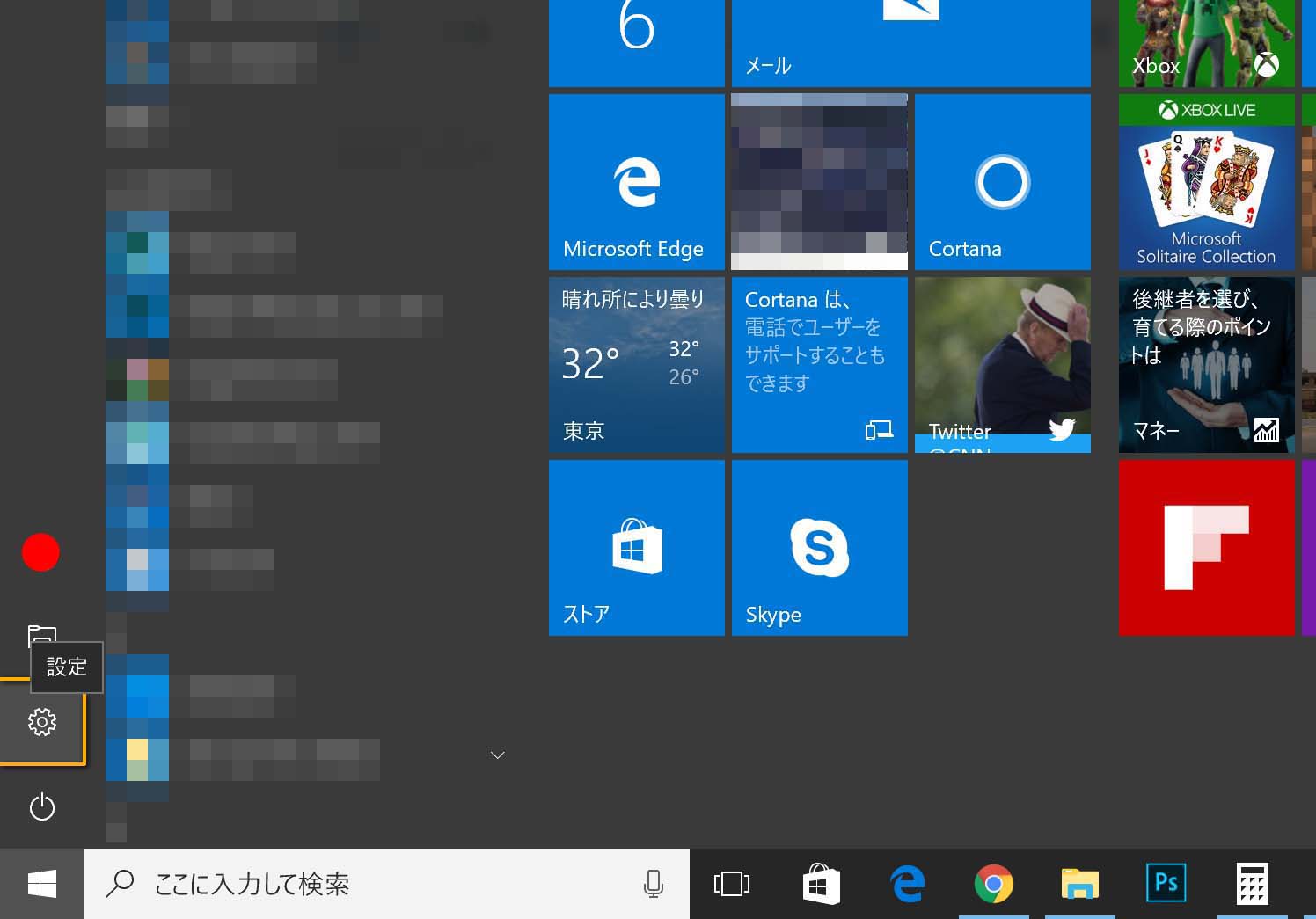Open Google Chrome from the taskbar
Viewport: 1316px width, 919px height.
(x=993, y=884)
